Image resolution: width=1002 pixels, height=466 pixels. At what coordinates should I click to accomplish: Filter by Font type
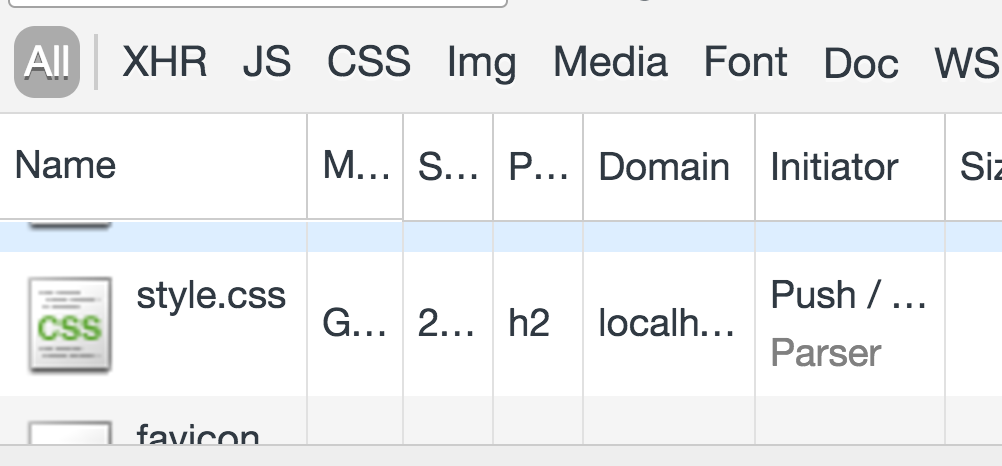[745, 62]
